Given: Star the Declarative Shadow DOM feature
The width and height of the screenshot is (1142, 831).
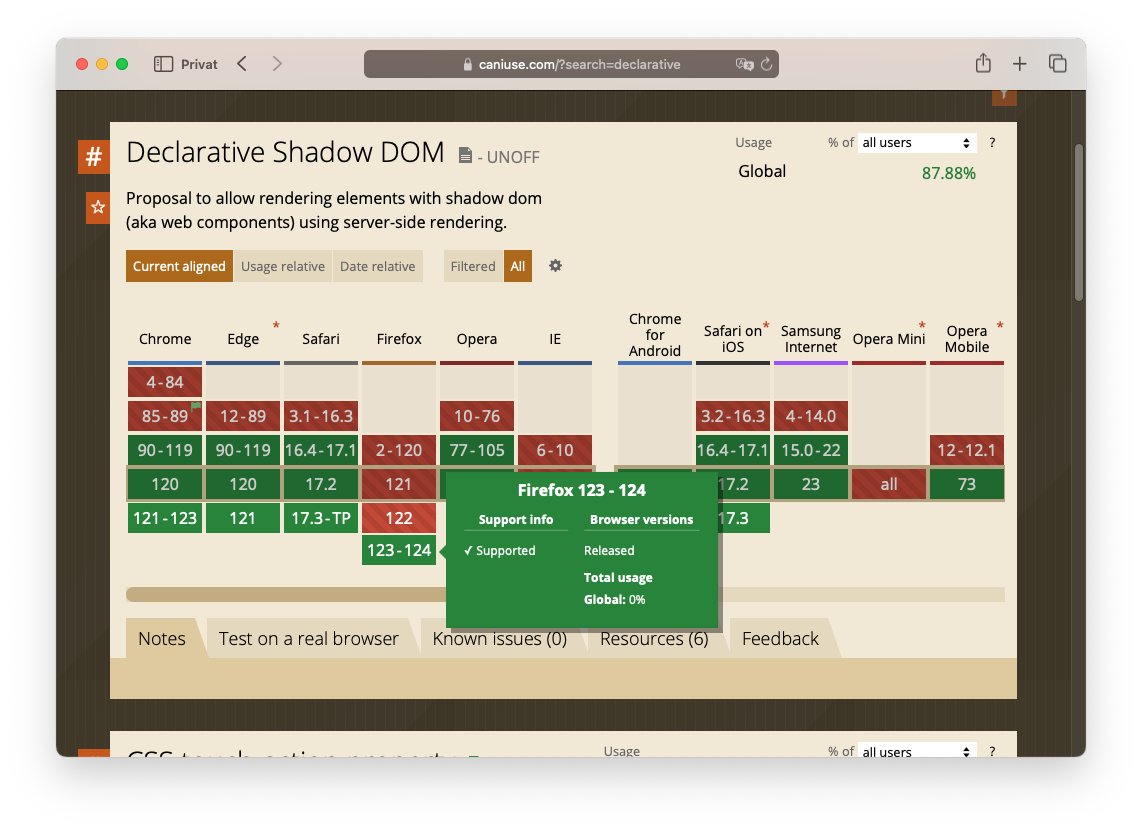Looking at the screenshot, I should point(98,208).
